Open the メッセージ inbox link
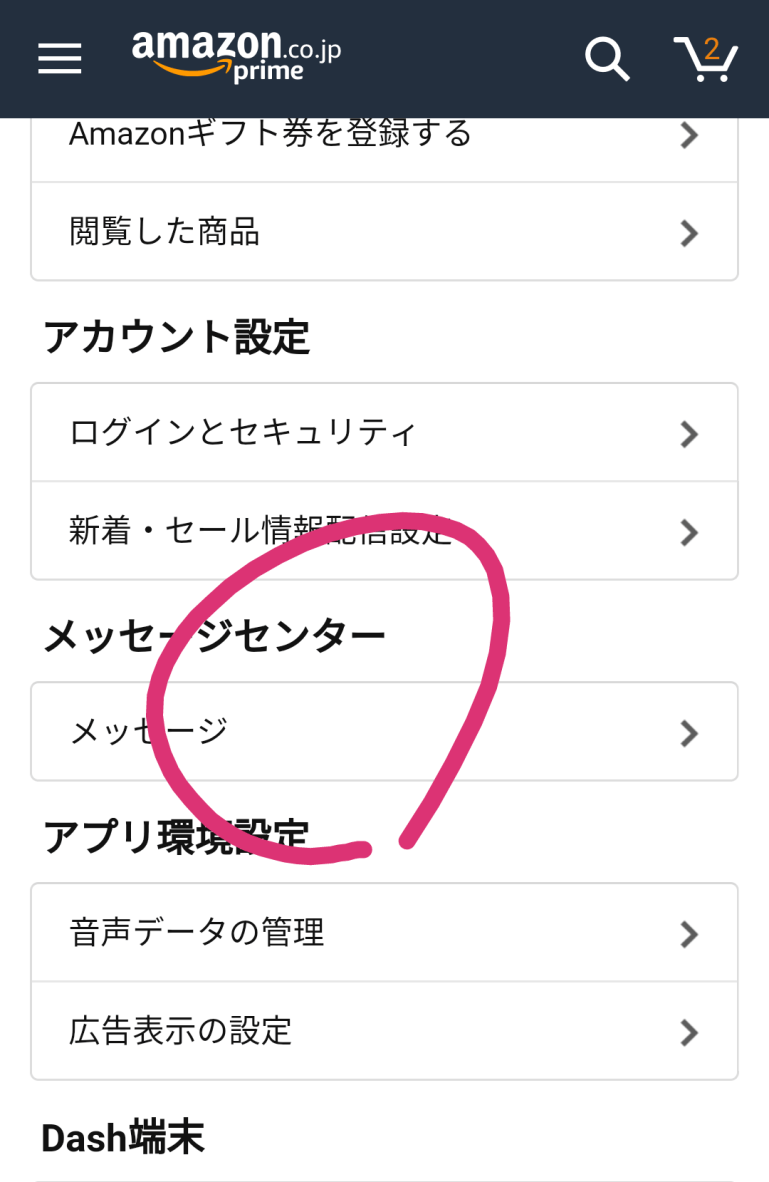Viewport: 769px width, 1182px height. click(149, 732)
